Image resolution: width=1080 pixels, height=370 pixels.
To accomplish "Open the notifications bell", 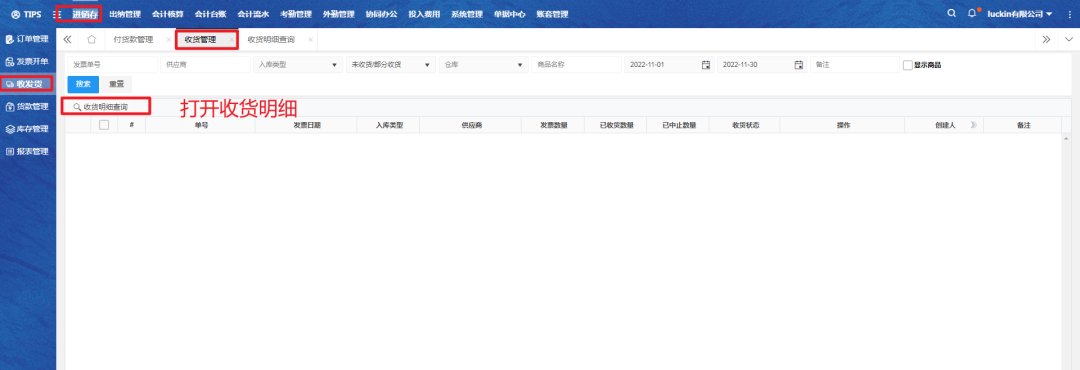I will coord(973,13).
